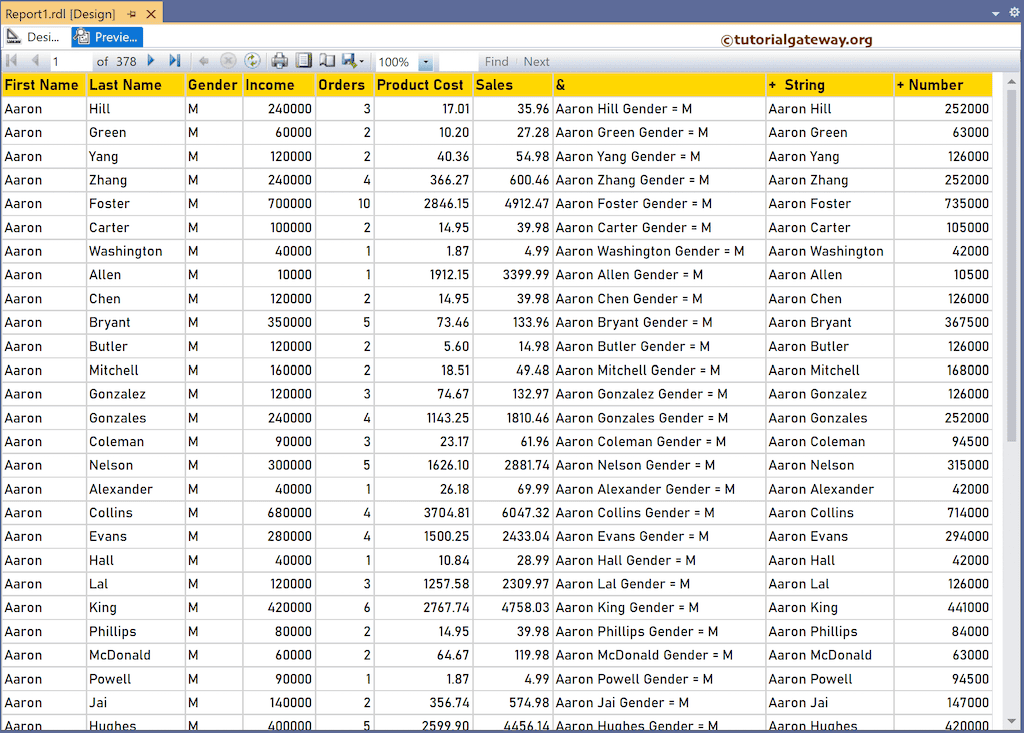Click inside the page number box
Viewport: 1024px width, 733px height.
[x=70, y=61]
